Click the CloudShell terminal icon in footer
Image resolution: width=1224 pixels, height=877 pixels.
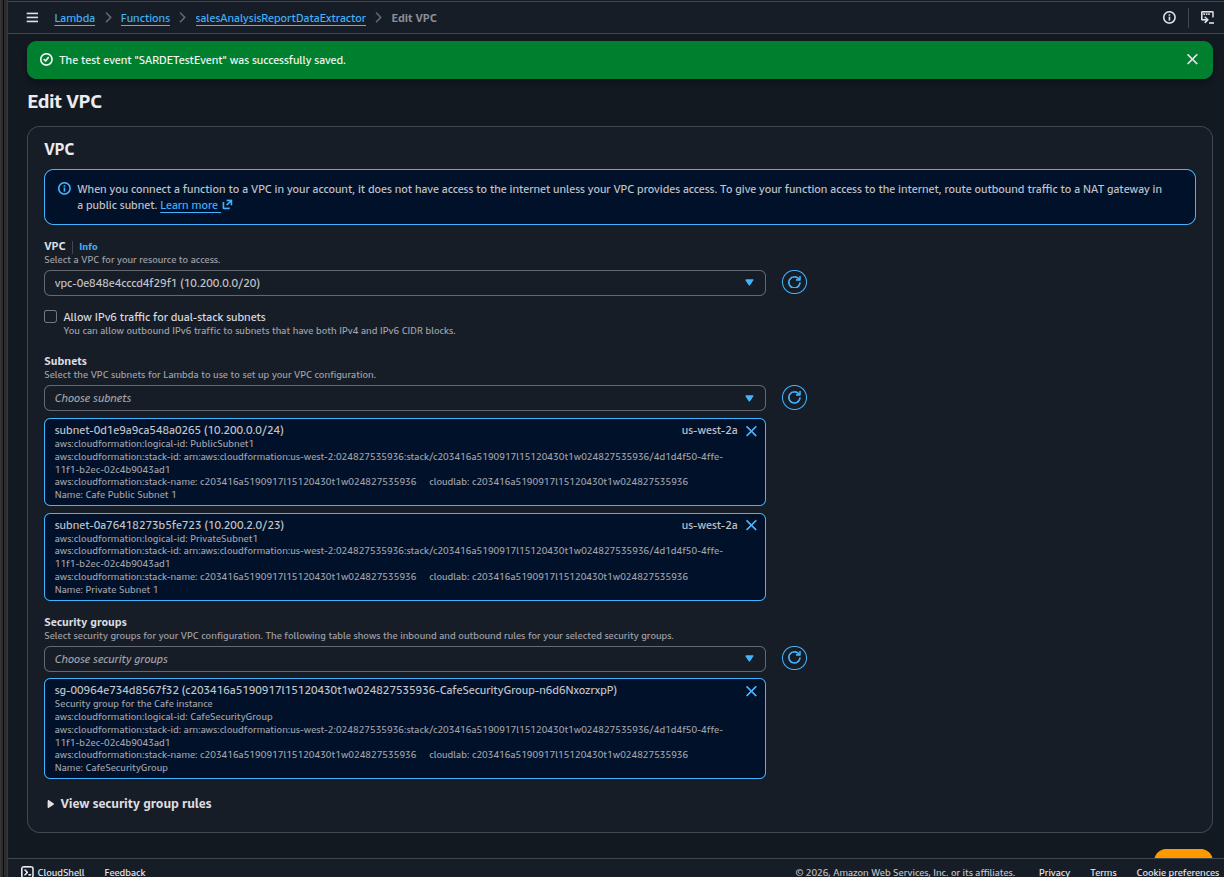click(x=28, y=872)
